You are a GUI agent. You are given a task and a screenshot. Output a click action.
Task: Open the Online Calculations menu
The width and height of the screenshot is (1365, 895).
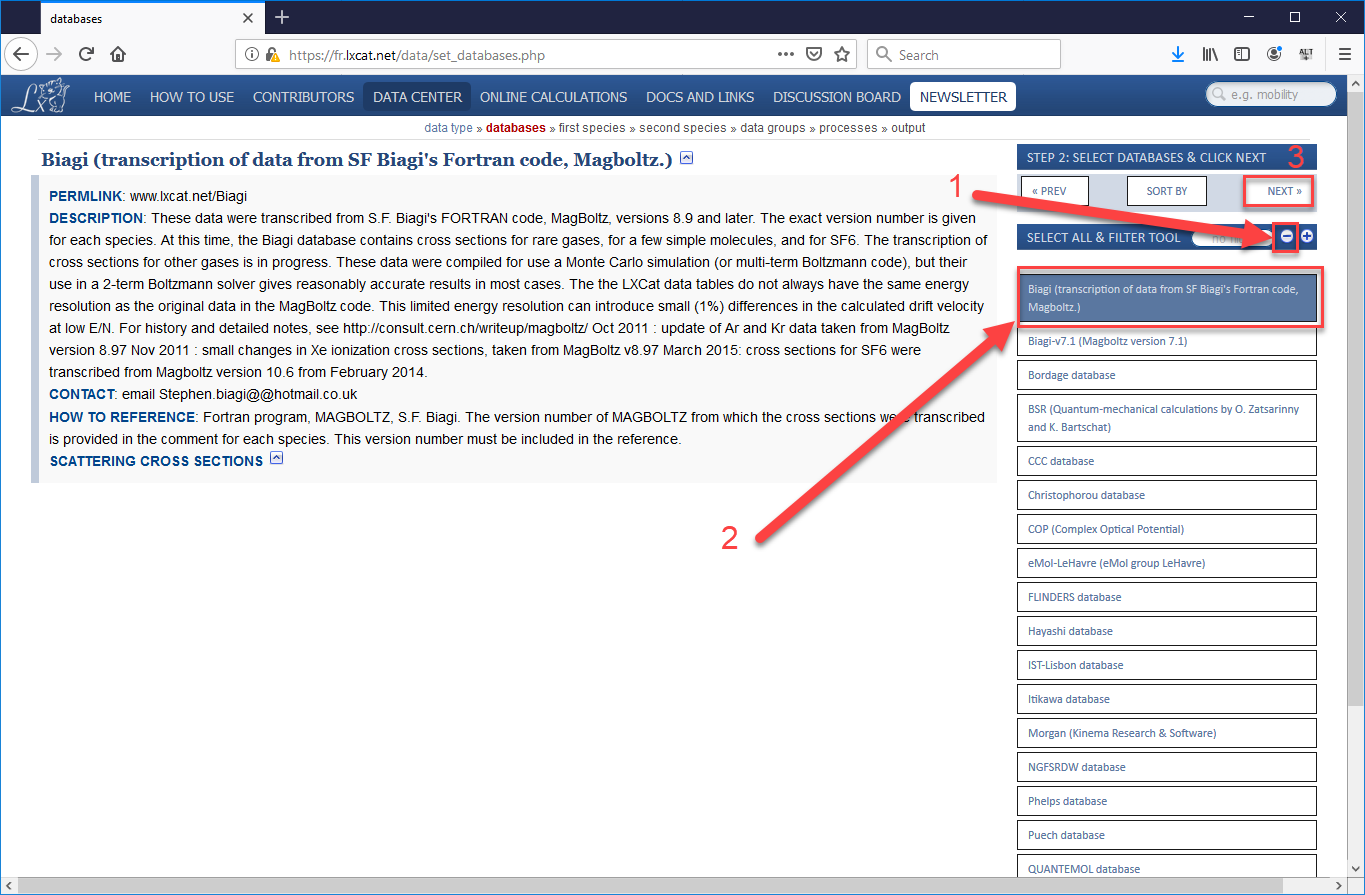553,97
